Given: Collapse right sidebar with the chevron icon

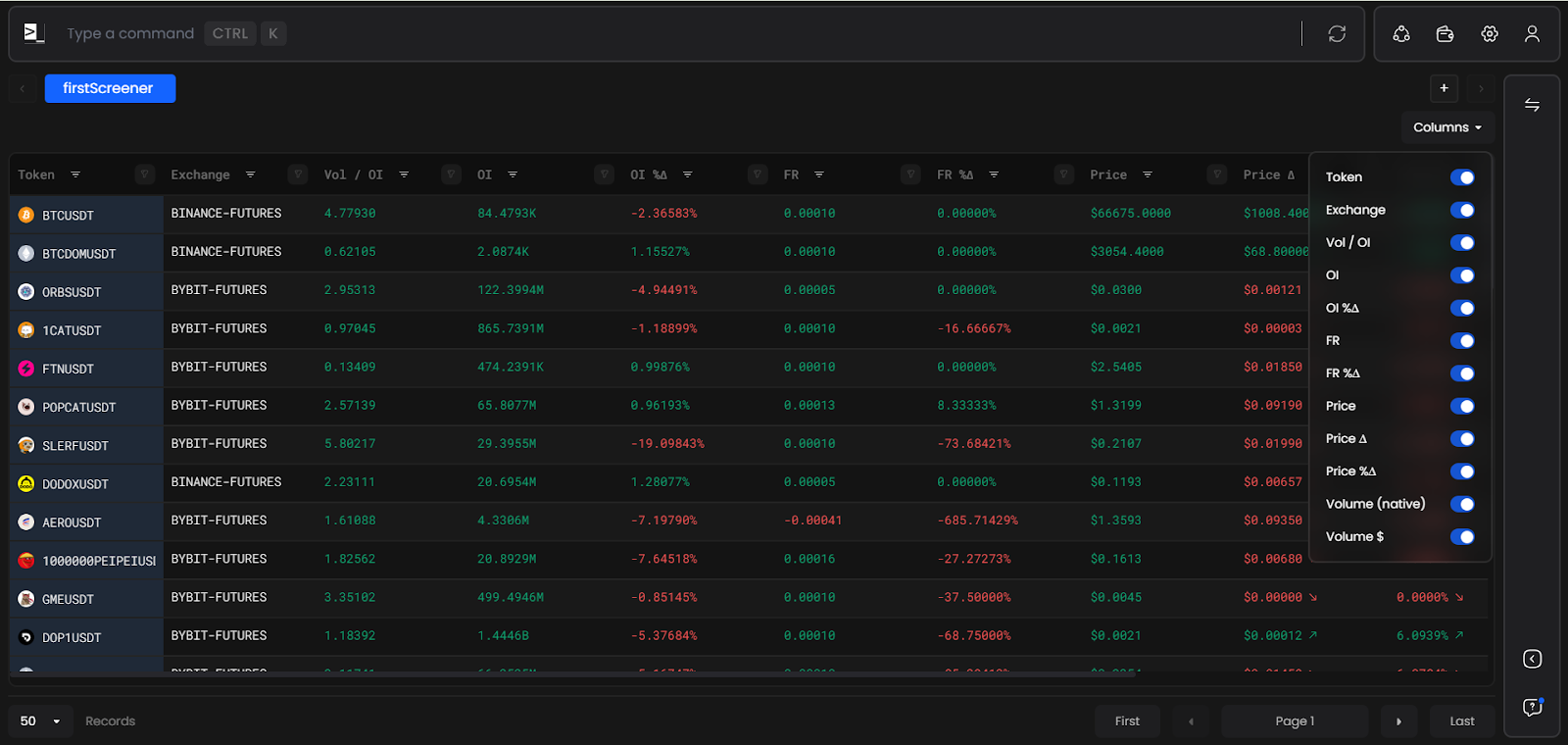Looking at the screenshot, I should tap(1533, 659).
